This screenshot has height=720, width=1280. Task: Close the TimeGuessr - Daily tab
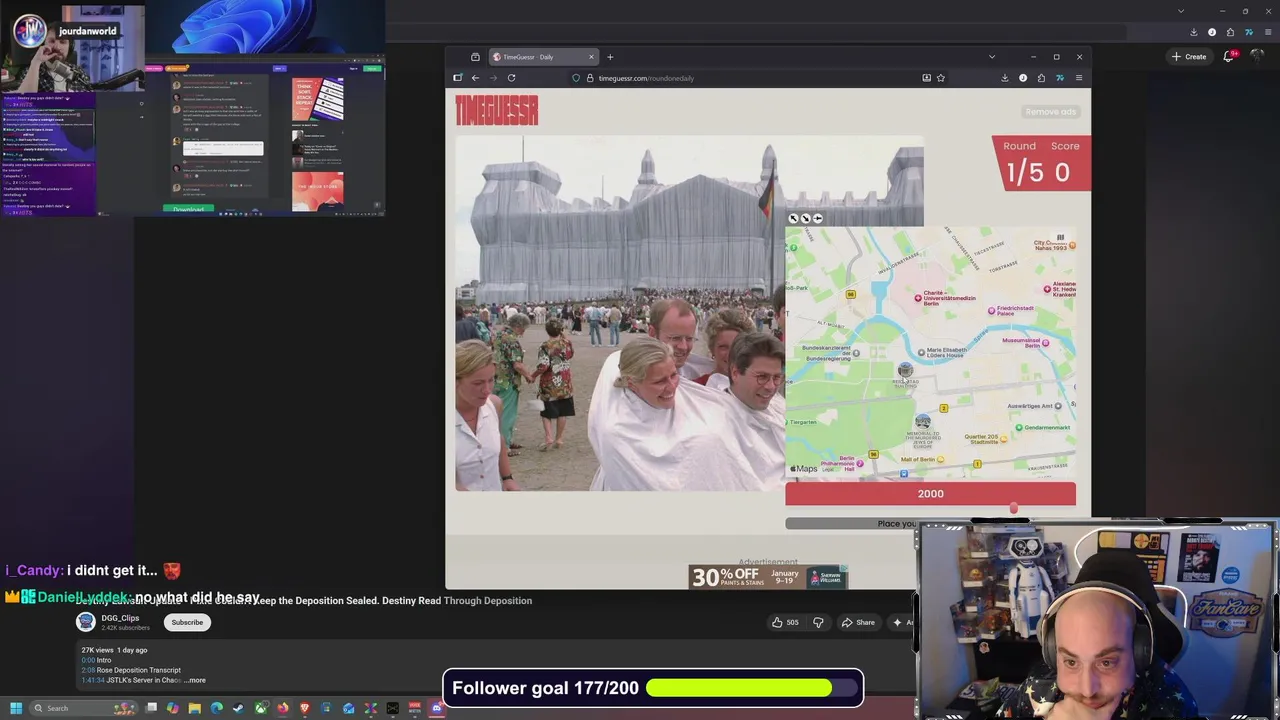click(590, 57)
